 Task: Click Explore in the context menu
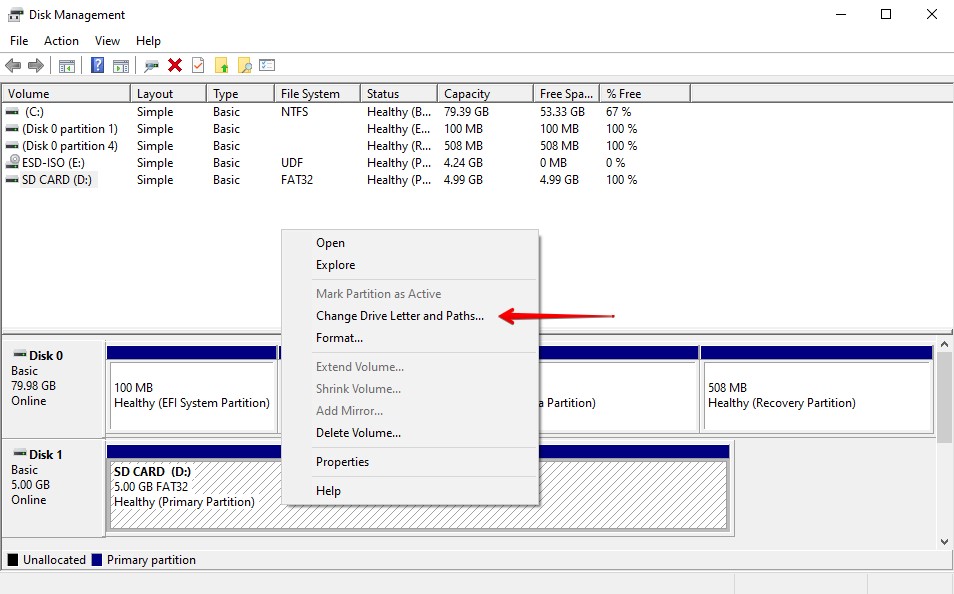[334, 265]
